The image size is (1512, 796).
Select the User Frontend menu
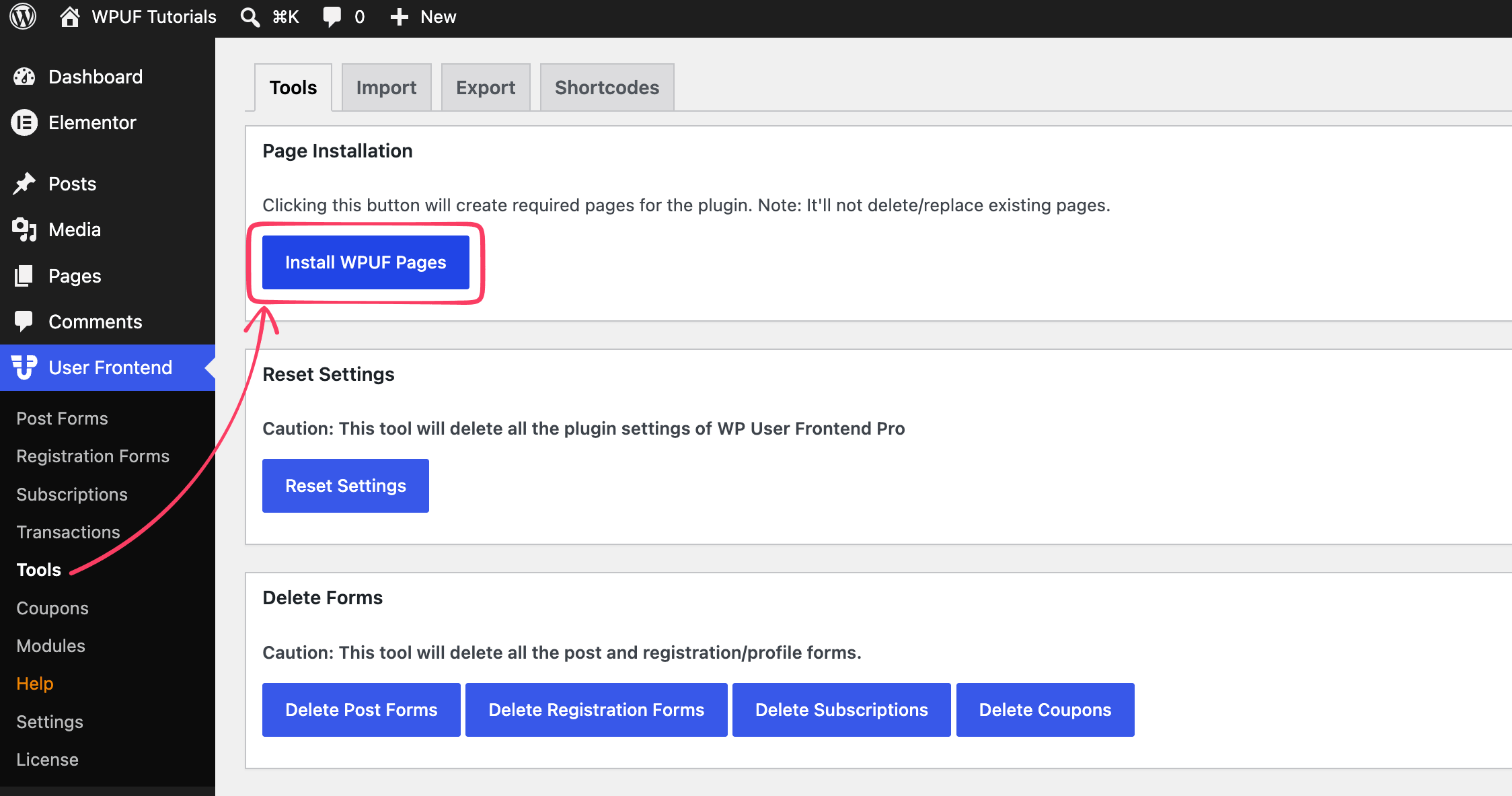click(108, 367)
